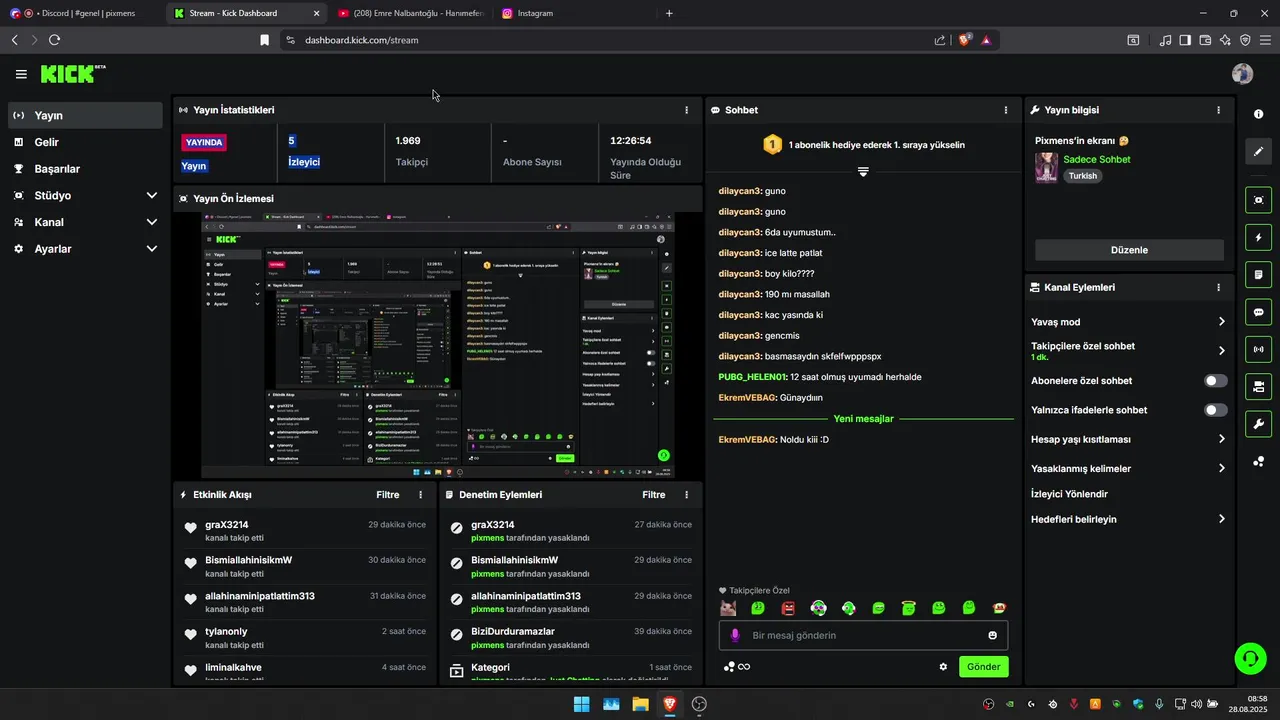Click the green Gönder button

click(x=983, y=667)
